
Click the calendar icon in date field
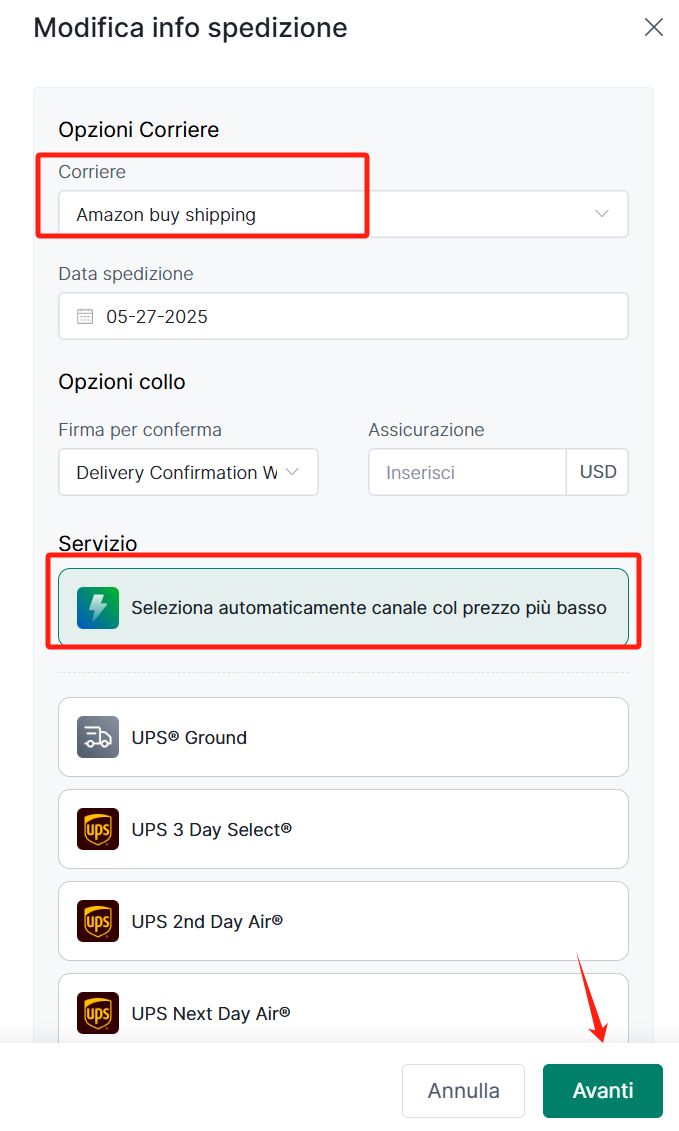coord(85,317)
